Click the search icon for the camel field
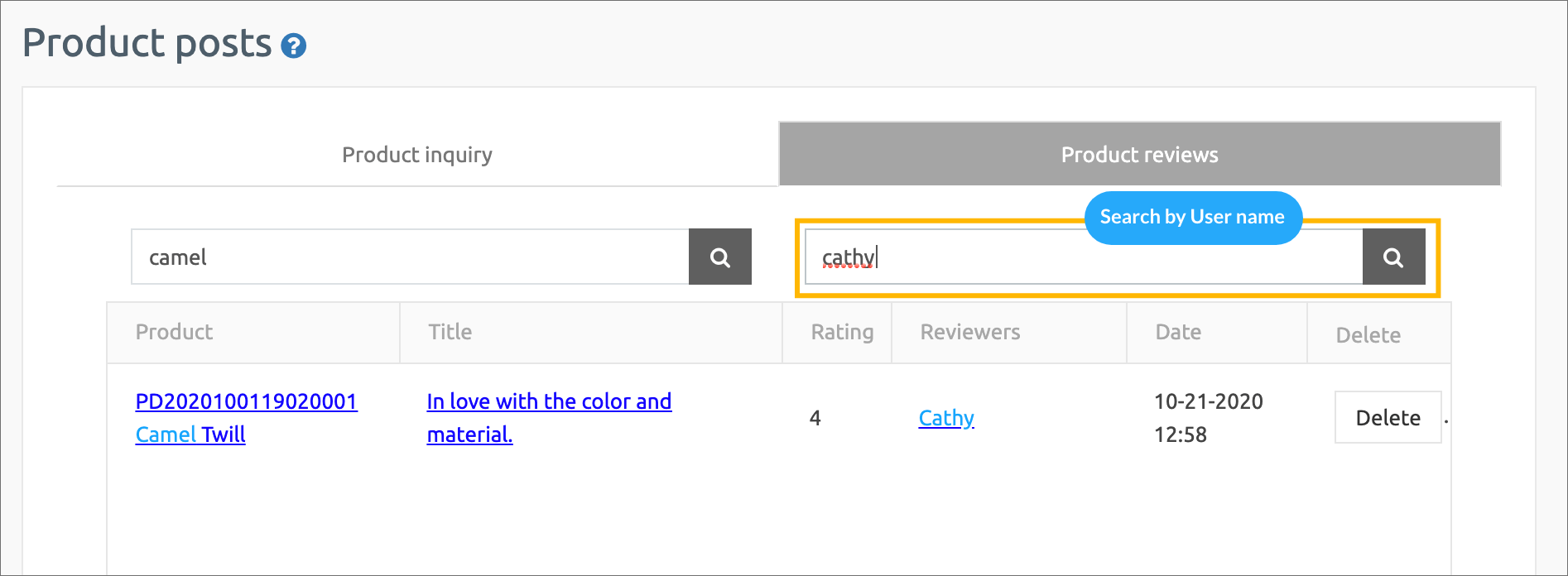 [719, 257]
